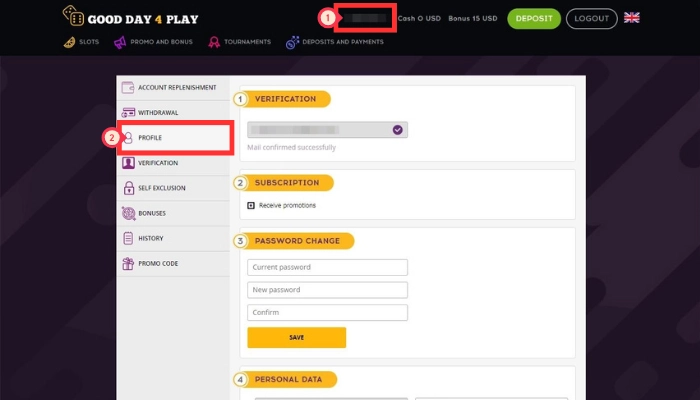The height and width of the screenshot is (400, 700).
Task: Click the Promo and Bonus megaphone icon
Action: pos(120,42)
